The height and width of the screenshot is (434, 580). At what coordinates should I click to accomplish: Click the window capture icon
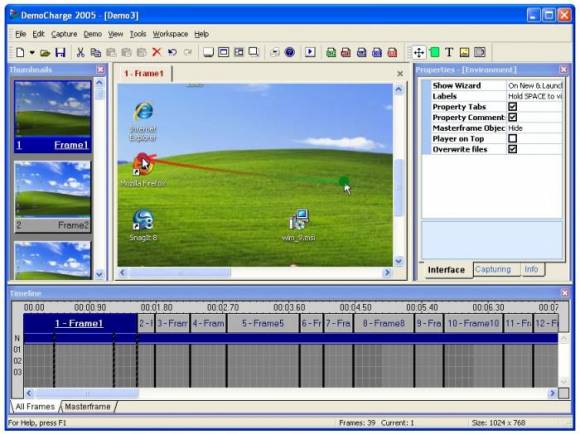click(x=223, y=52)
